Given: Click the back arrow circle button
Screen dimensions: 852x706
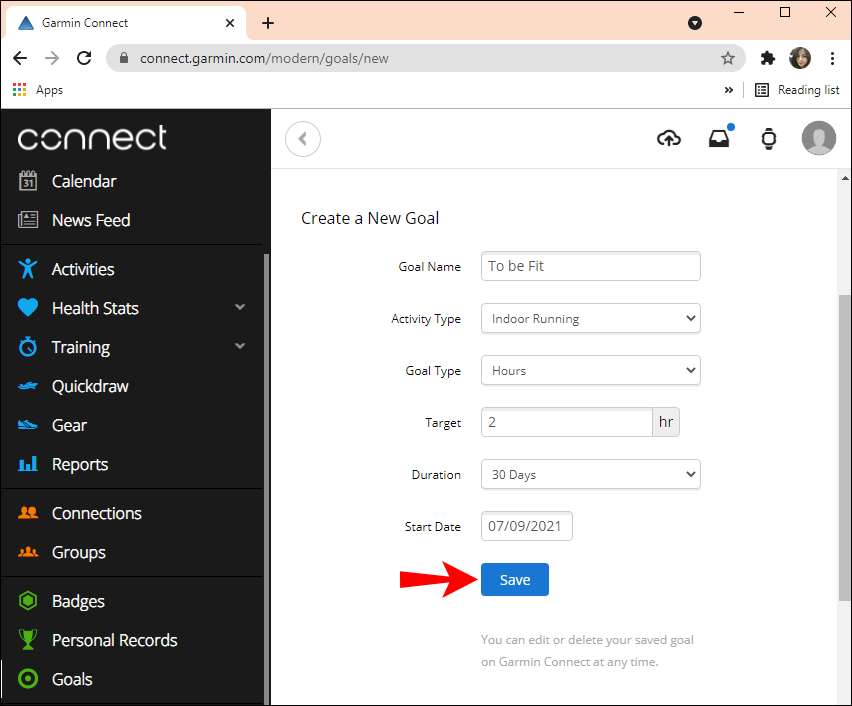Looking at the screenshot, I should [303, 139].
